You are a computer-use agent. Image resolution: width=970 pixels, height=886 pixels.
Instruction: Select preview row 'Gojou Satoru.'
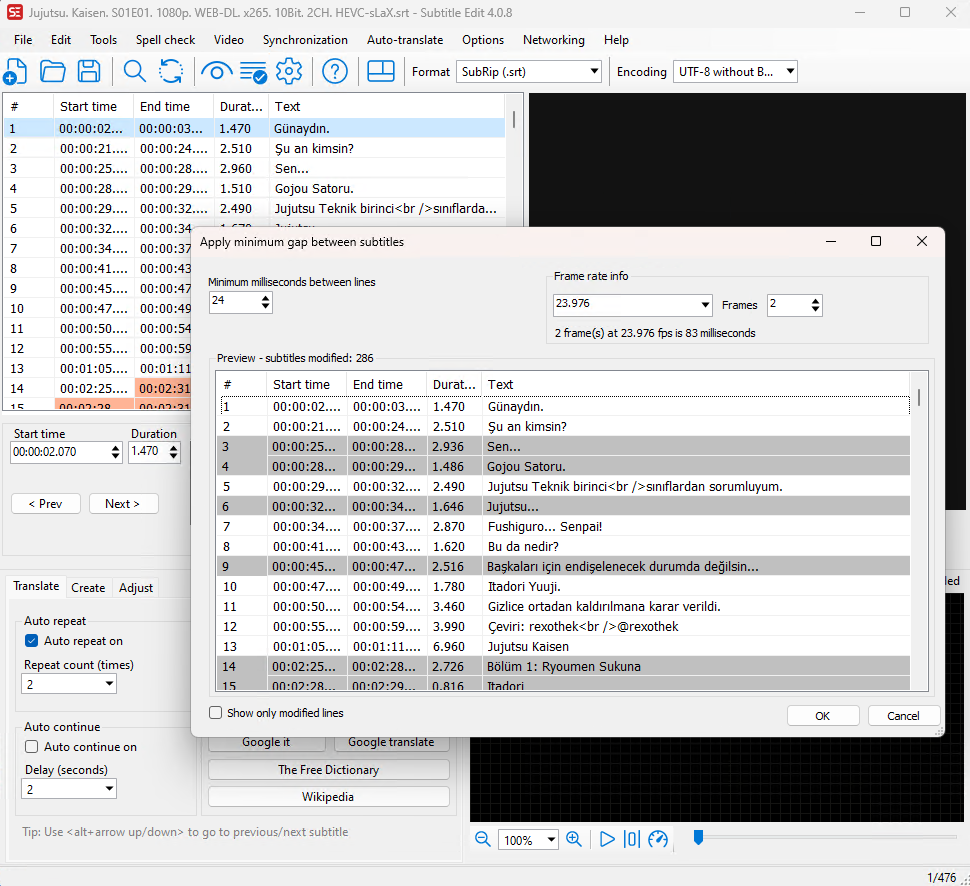click(x=563, y=467)
